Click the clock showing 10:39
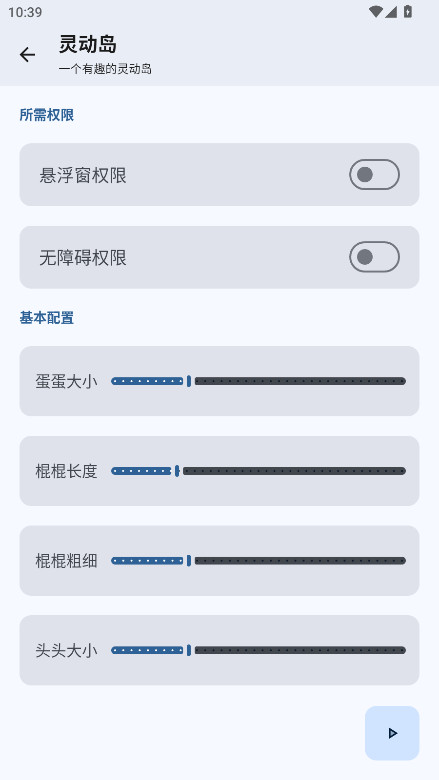This screenshot has width=439, height=780. [25, 12]
